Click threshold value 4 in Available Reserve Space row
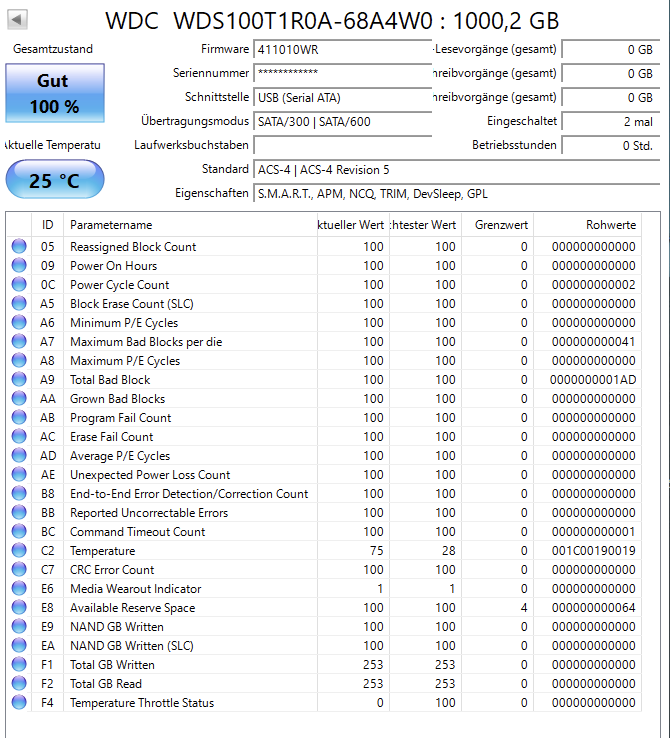670x738 pixels. (524, 608)
